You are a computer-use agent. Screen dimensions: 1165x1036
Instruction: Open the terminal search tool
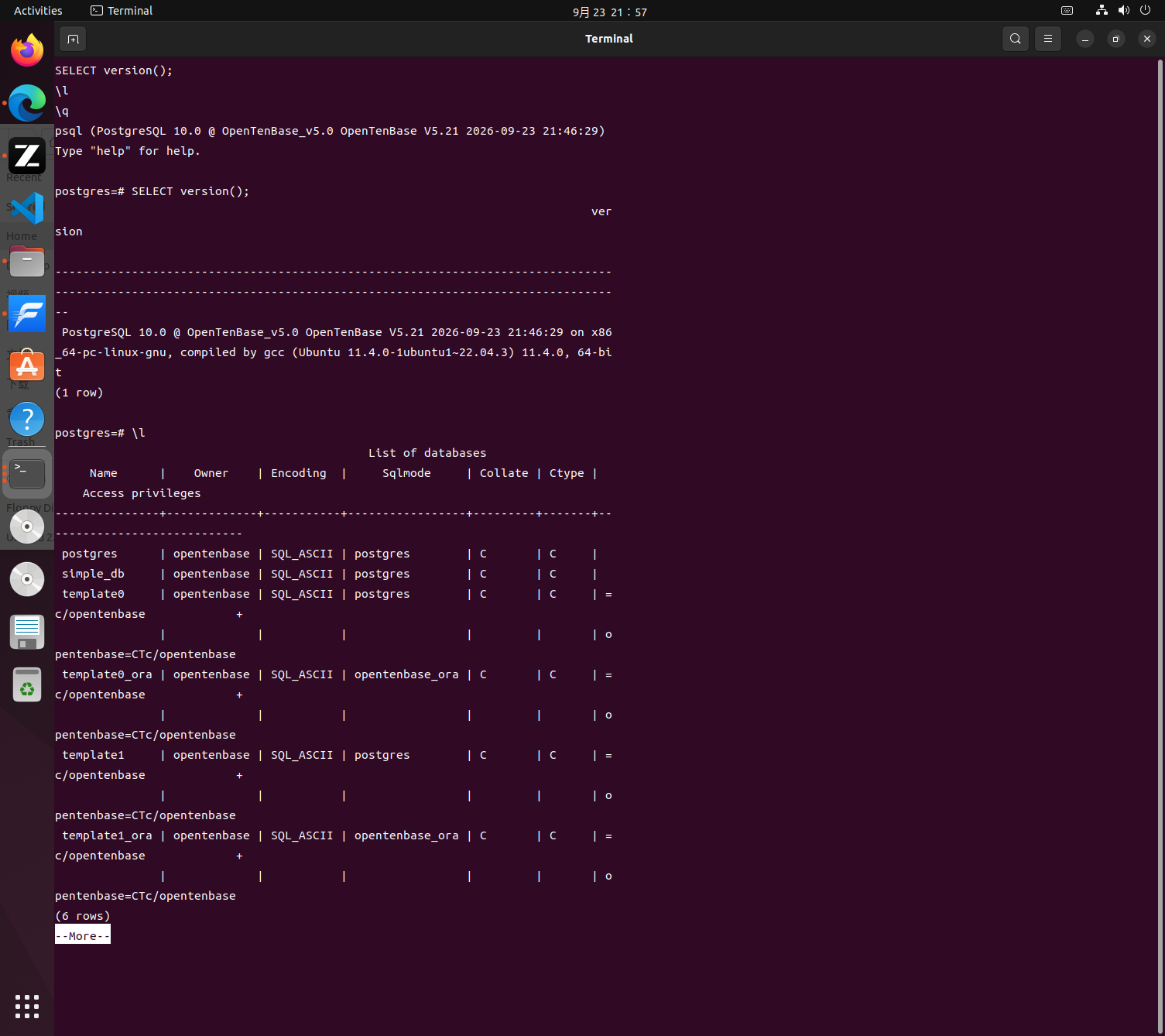pos(1015,39)
